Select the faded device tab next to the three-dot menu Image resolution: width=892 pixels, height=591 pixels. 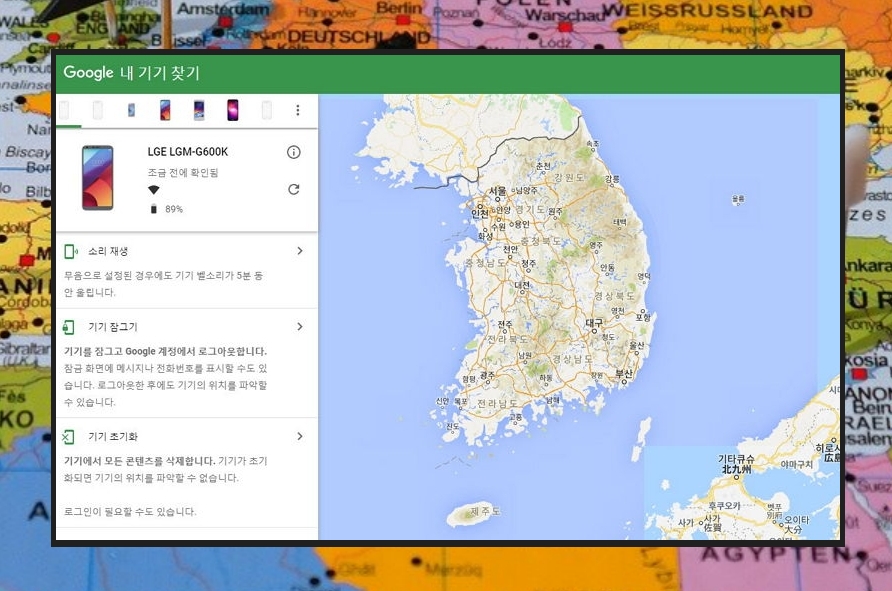[266, 110]
